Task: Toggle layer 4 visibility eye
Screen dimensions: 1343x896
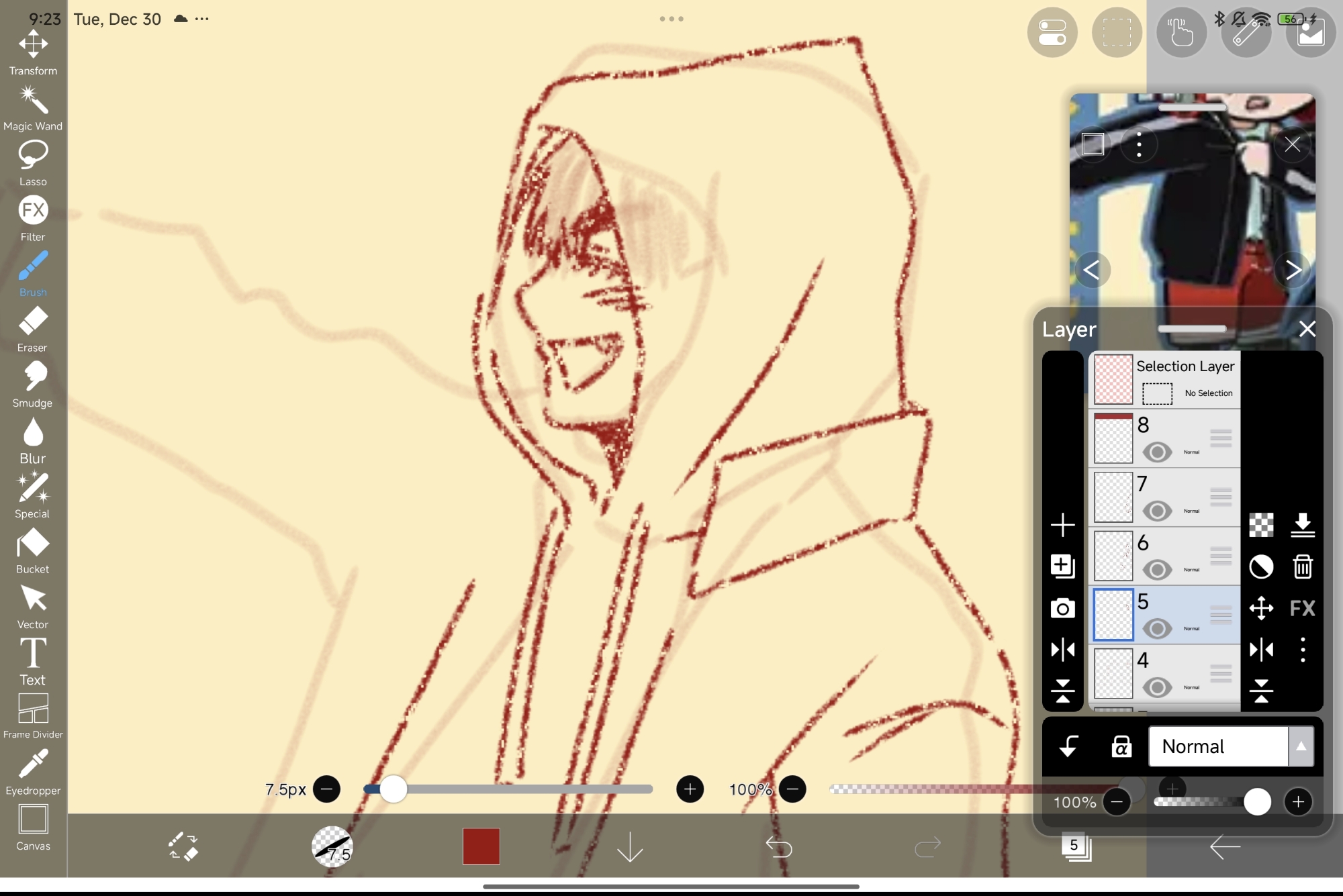Action: coord(1157,688)
